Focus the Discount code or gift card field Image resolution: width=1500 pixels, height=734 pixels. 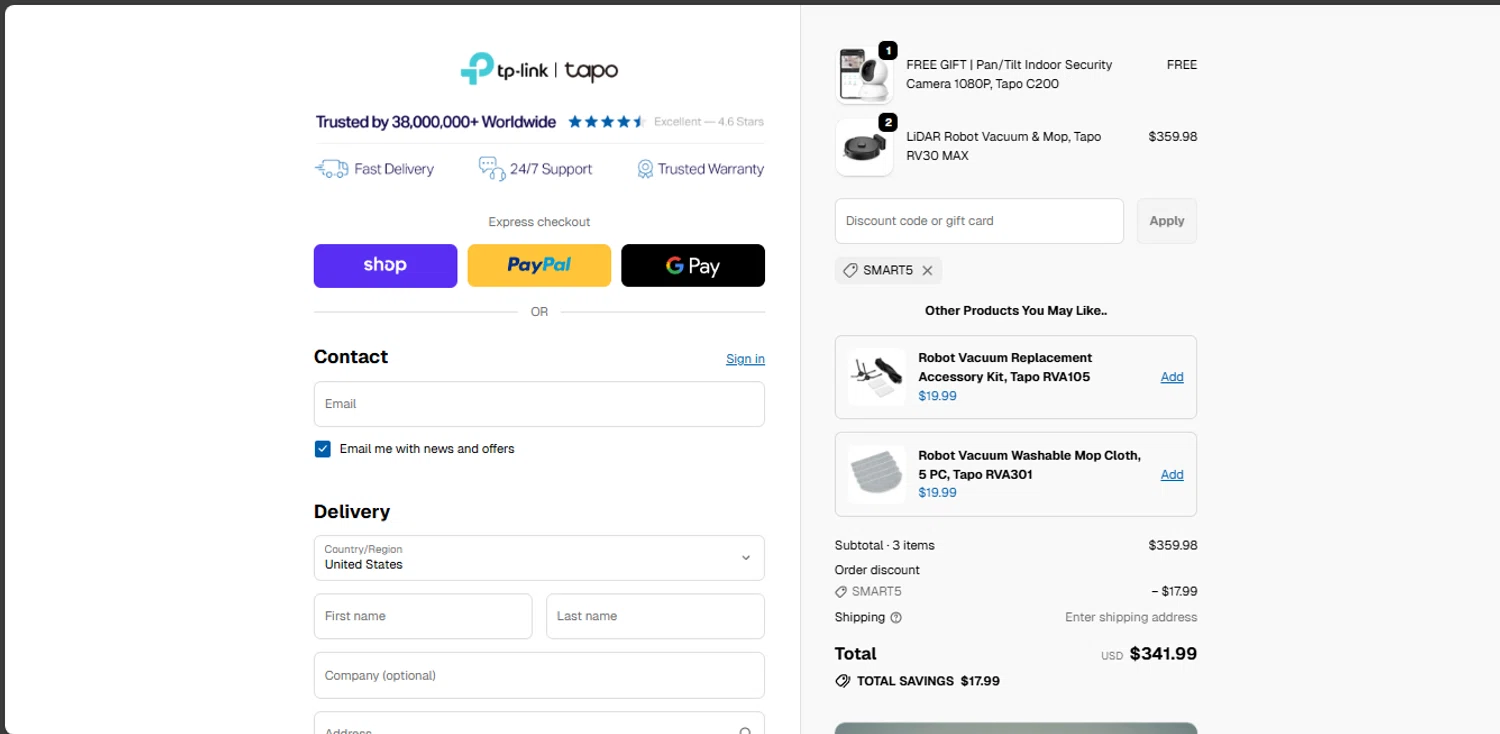click(979, 221)
